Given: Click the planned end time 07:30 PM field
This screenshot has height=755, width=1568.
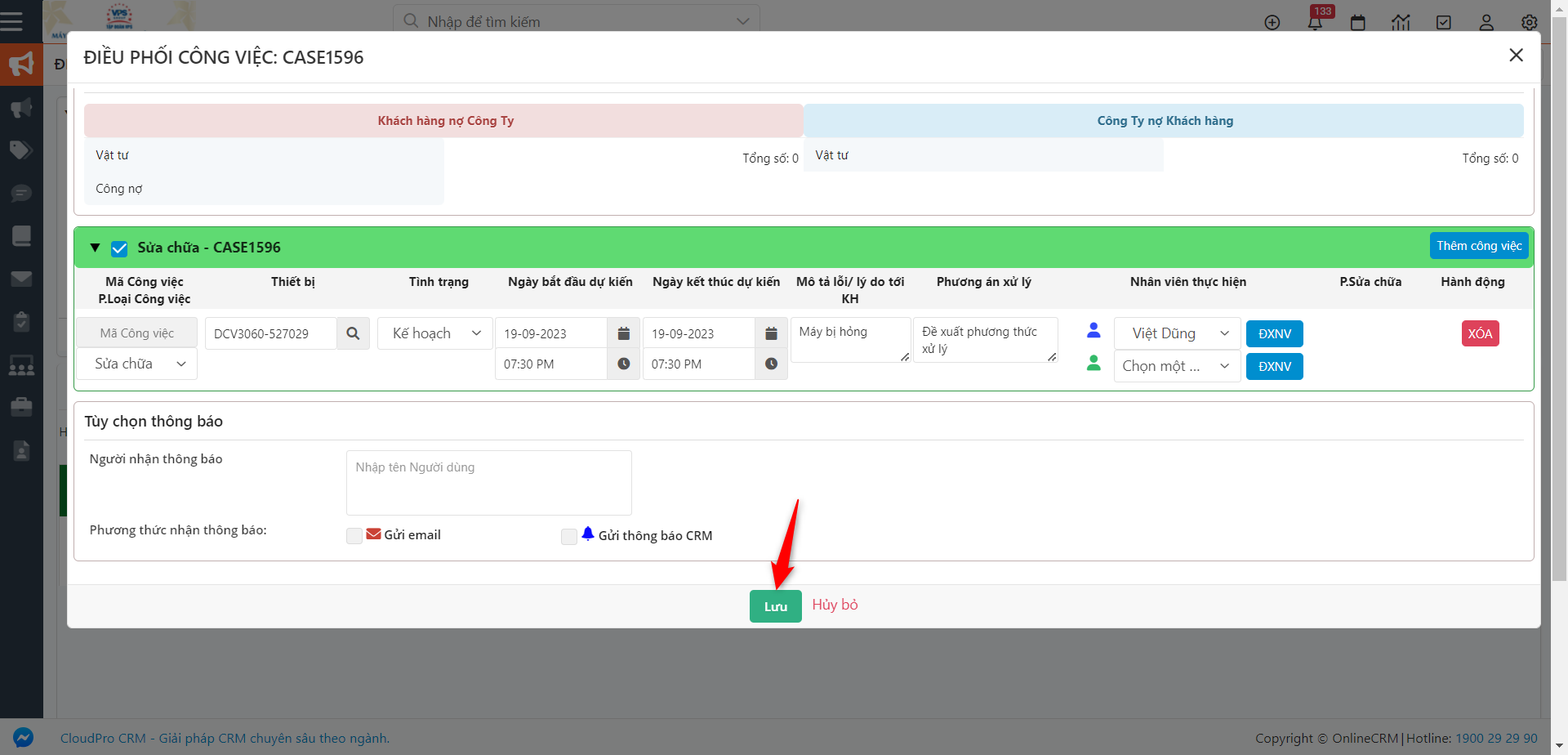Looking at the screenshot, I should pyautogui.click(x=699, y=364).
